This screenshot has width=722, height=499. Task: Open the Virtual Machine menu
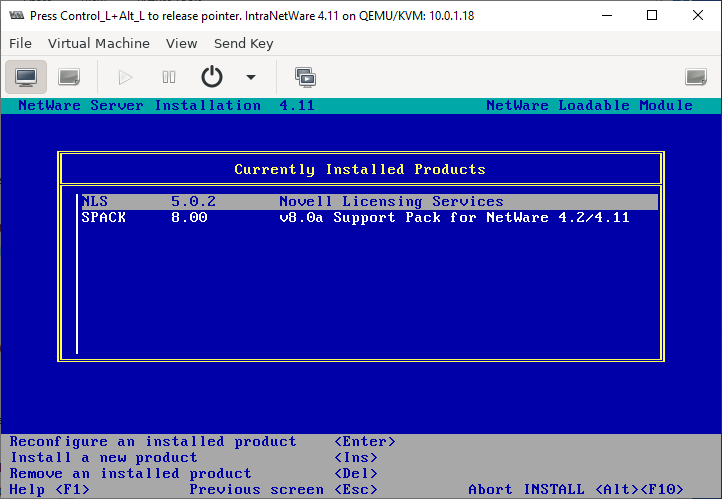pos(99,43)
